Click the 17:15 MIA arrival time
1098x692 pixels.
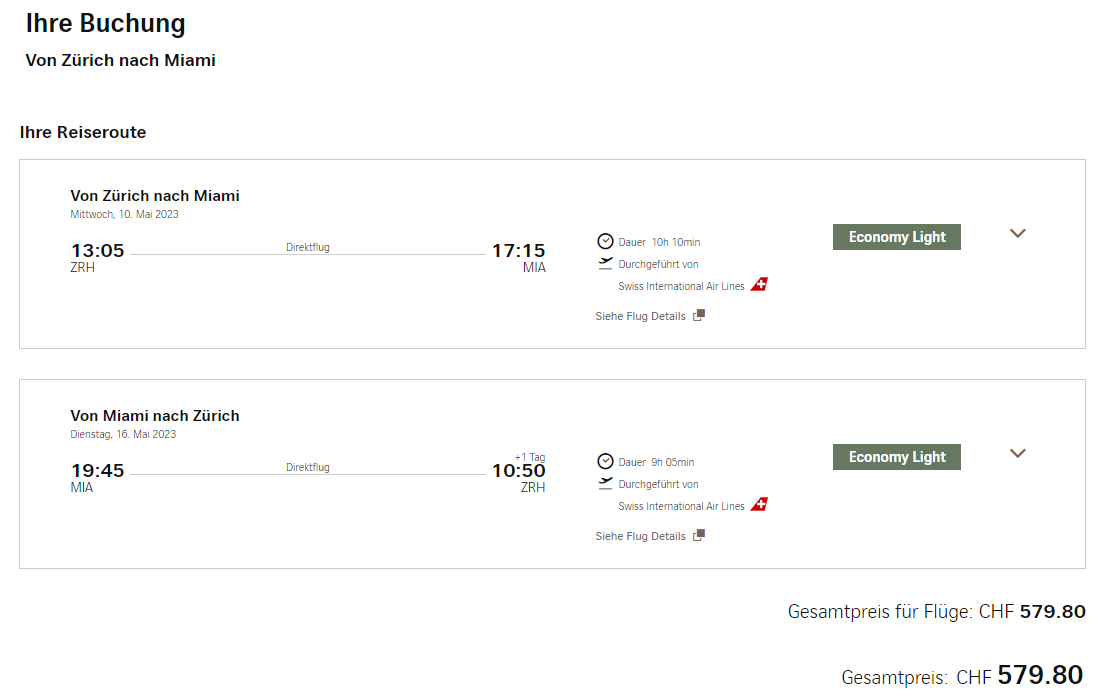tap(518, 250)
